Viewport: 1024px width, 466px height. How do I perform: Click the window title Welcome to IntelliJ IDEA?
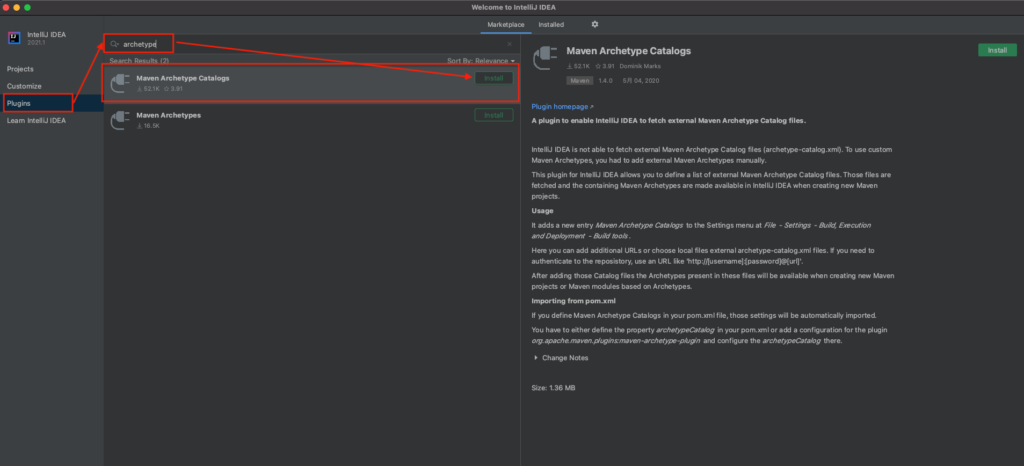point(513,7)
